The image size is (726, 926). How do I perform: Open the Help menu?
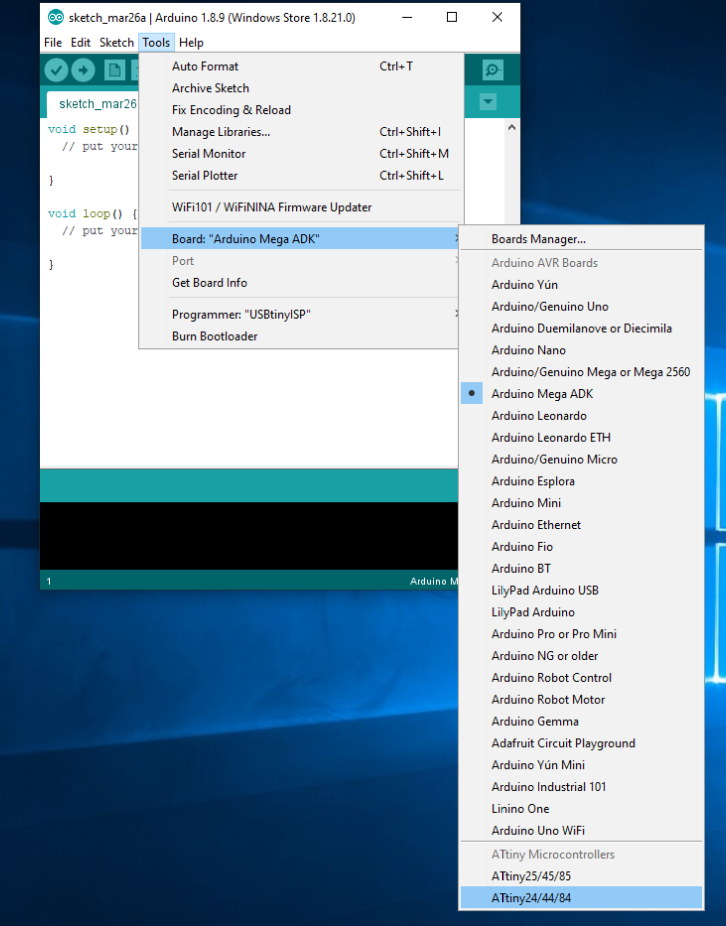191,43
